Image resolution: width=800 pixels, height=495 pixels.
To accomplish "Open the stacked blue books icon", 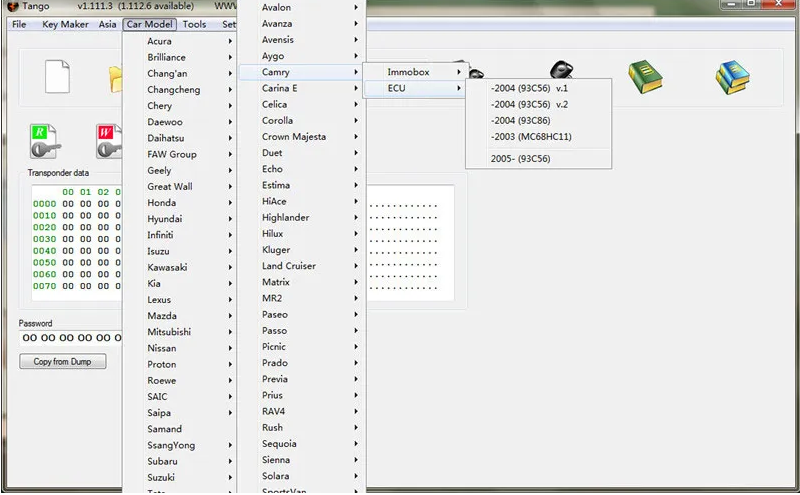I will (733, 77).
